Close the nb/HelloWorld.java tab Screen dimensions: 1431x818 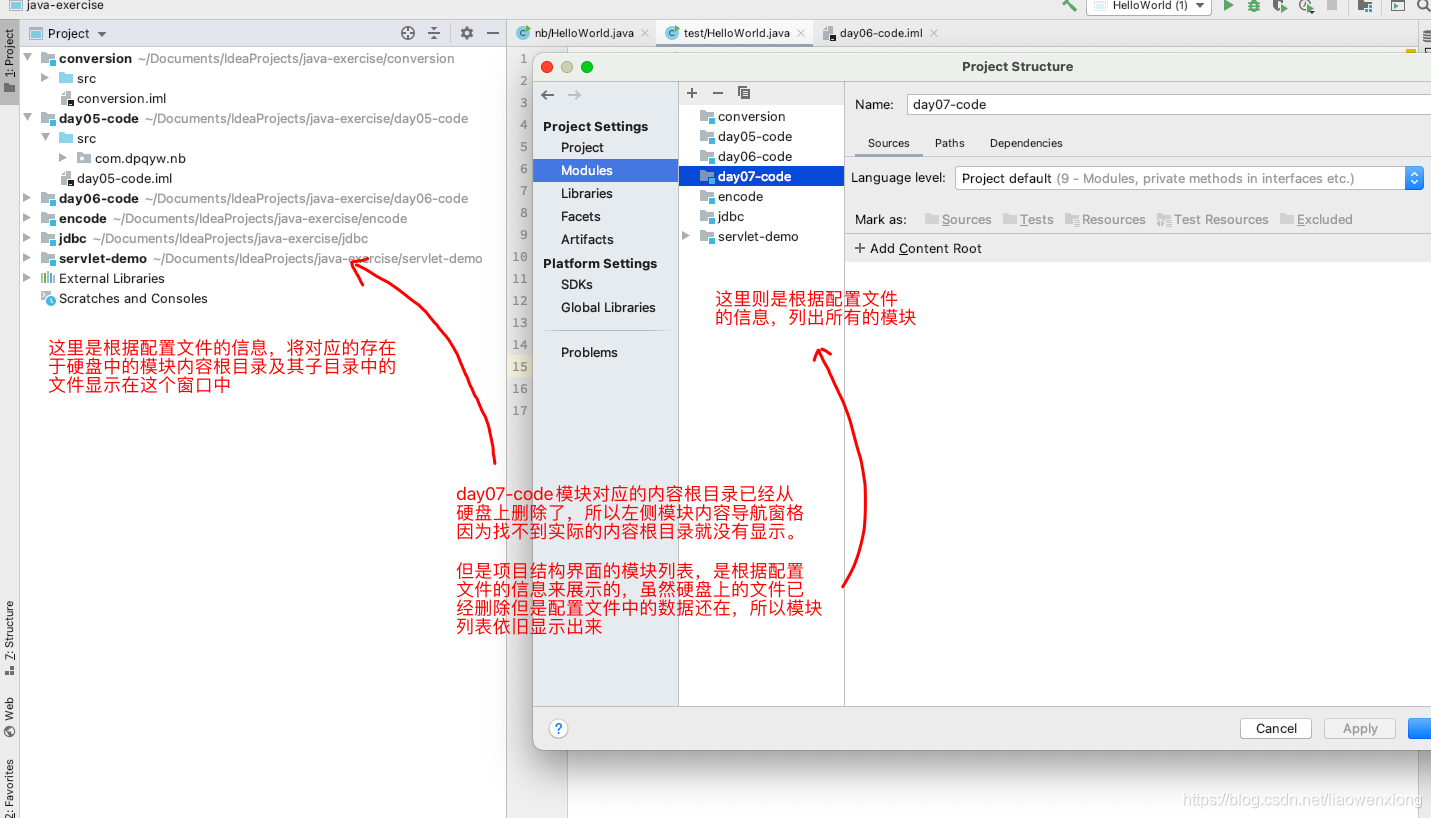click(x=645, y=33)
